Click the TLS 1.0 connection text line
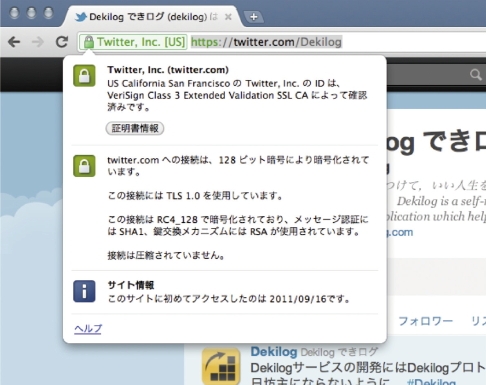 click(x=195, y=195)
